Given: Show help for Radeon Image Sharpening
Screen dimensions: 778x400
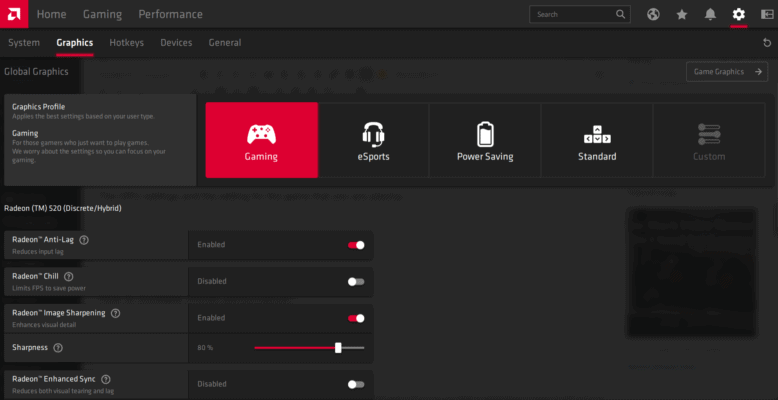Looking at the screenshot, I should point(116,313).
